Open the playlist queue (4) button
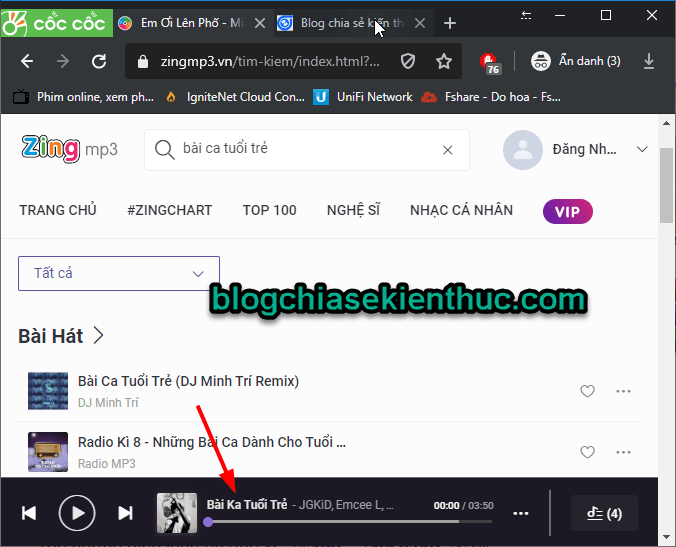This screenshot has width=676, height=547. (x=604, y=513)
